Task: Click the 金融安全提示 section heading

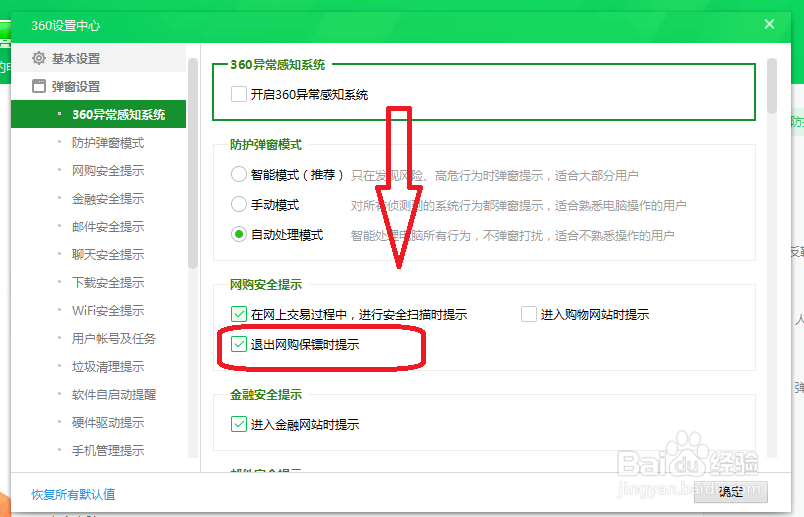Action: [x=266, y=394]
